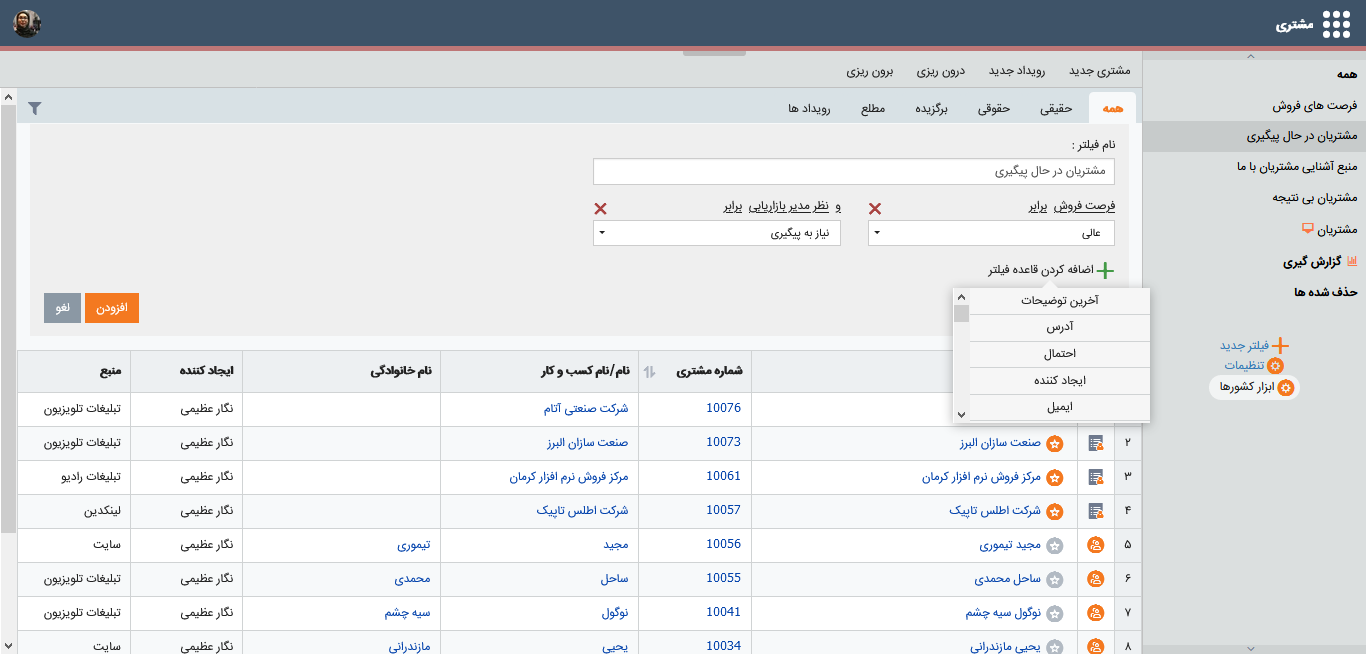Open the عالی dropdown for فرصت فروش
1366x654 pixels.
pyautogui.click(x=990, y=233)
